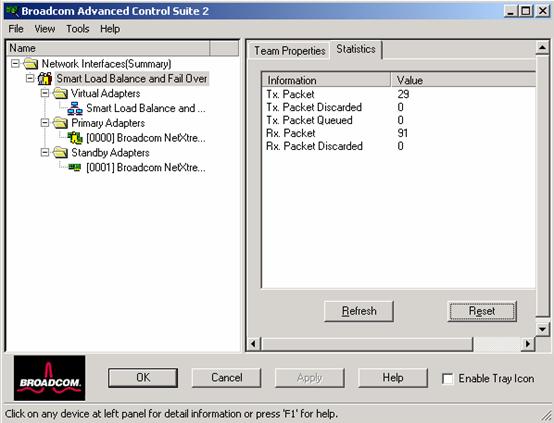
Task: Confirm with the OK button
Action: tap(143, 378)
